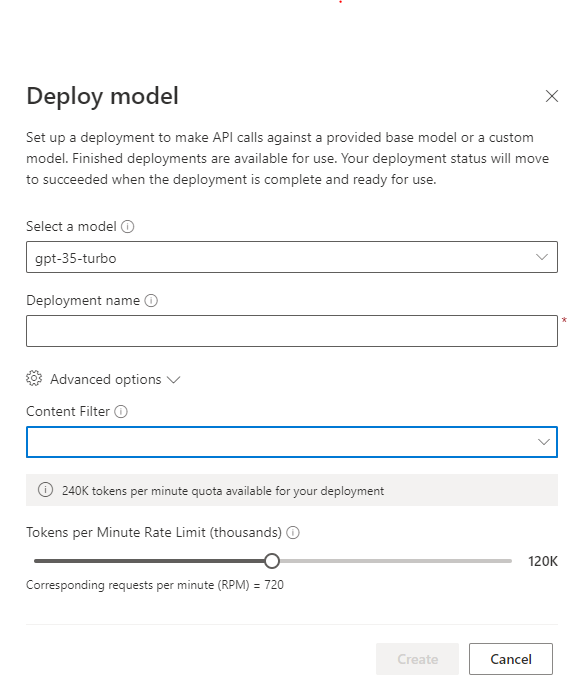This screenshot has width=582, height=685.
Task: Open the empty Content Filter dropdown
Action: [292, 442]
